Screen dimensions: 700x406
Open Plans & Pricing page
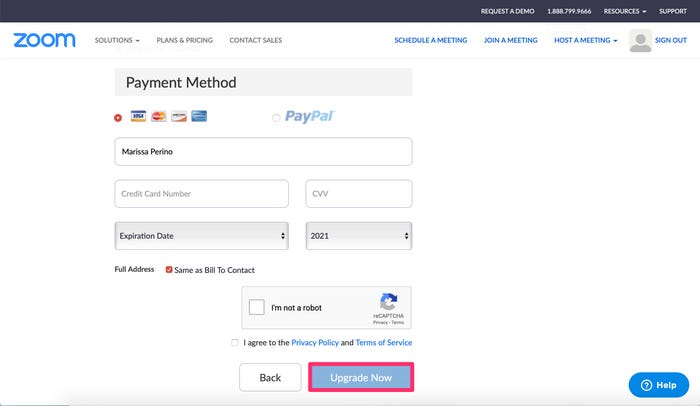tap(184, 40)
